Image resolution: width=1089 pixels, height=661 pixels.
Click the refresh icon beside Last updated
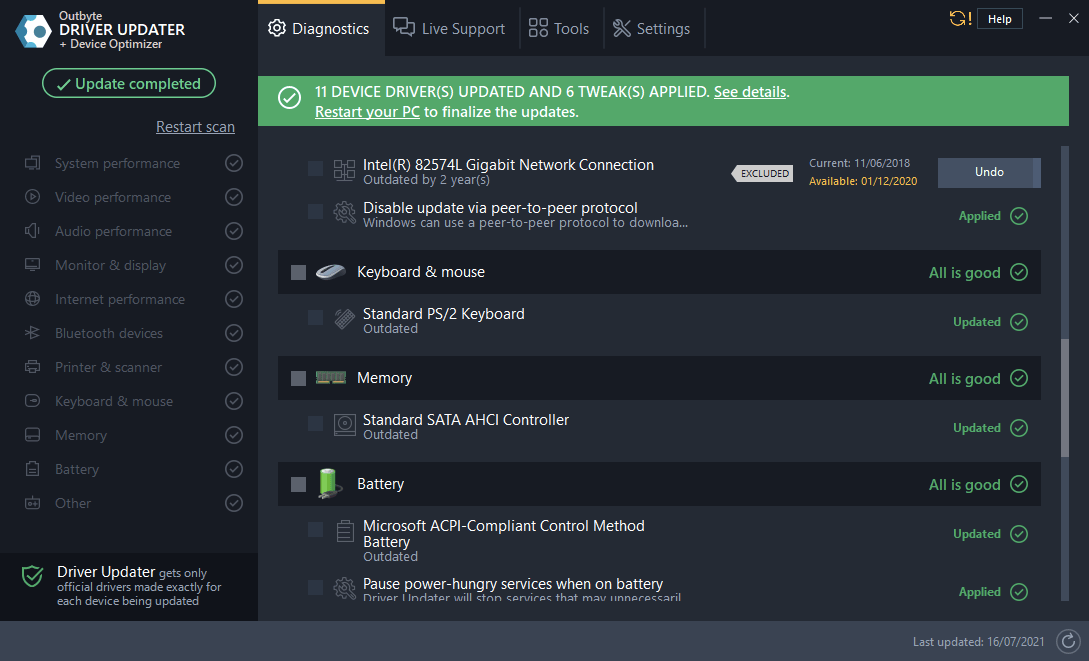point(1069,641)
